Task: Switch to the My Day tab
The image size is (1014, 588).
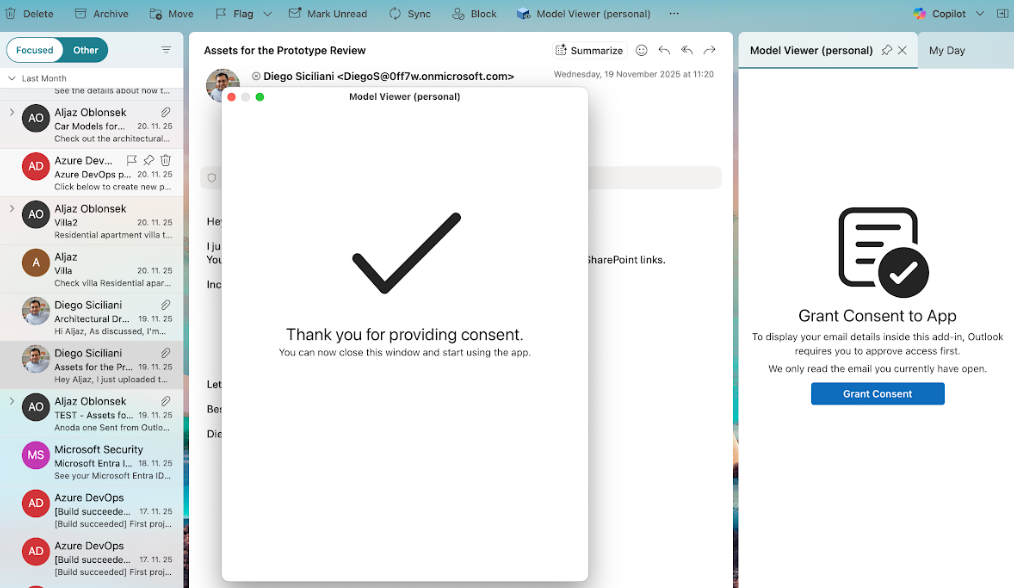Action: coord(946,50)
